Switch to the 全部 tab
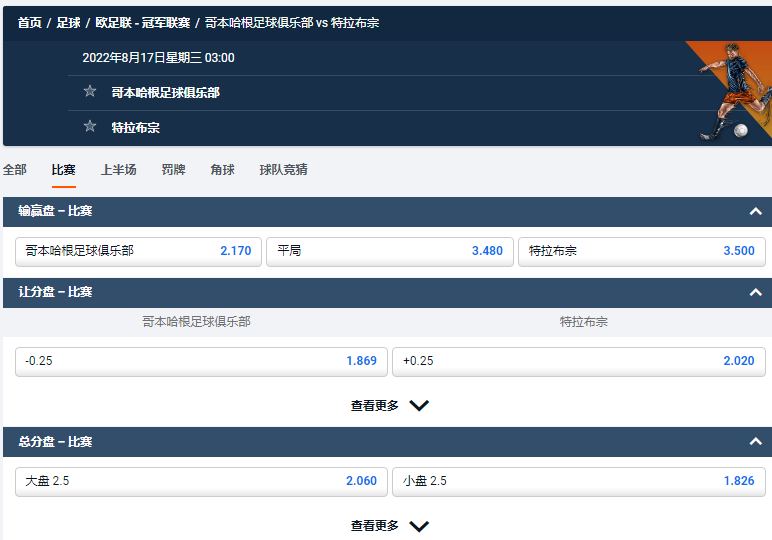Viewport: 772px width, 540px height. [15, 170]
